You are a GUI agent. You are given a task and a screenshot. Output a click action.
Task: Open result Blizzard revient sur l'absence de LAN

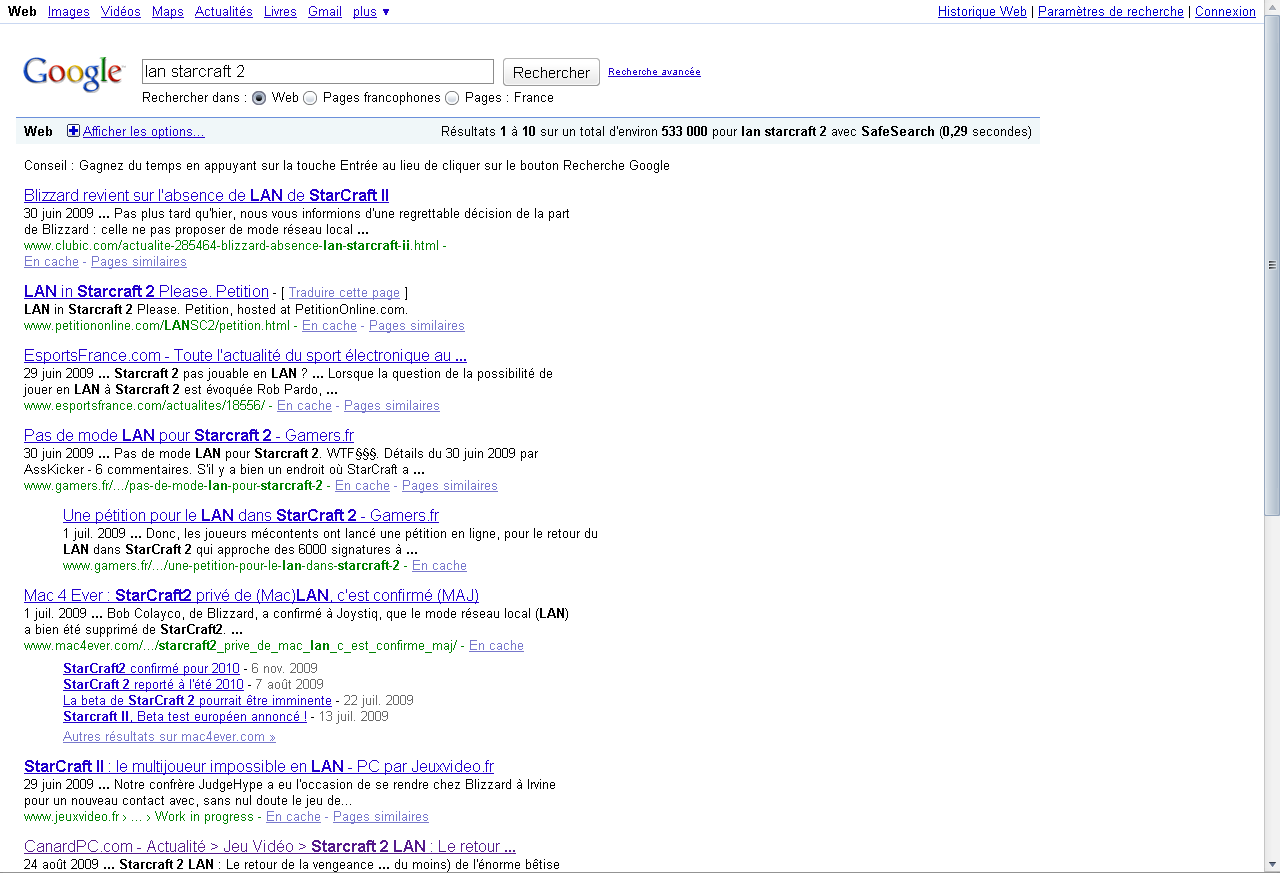pyautogui.click(x=206, y=196)
